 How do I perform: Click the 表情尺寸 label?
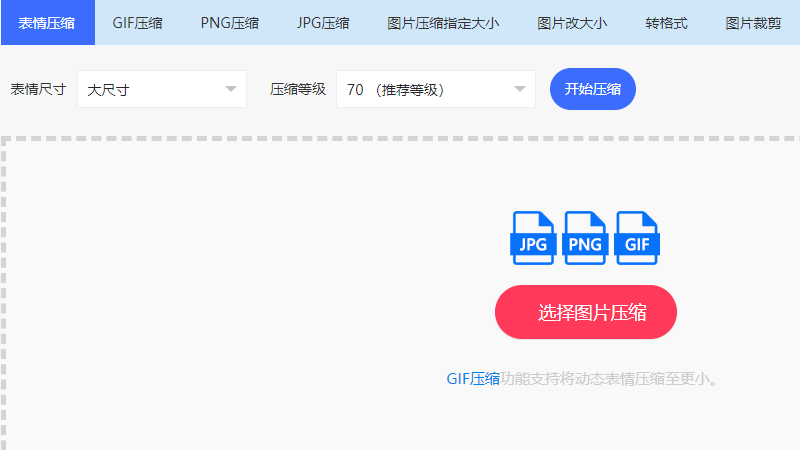pyautogui.click(x=38, y=89)
